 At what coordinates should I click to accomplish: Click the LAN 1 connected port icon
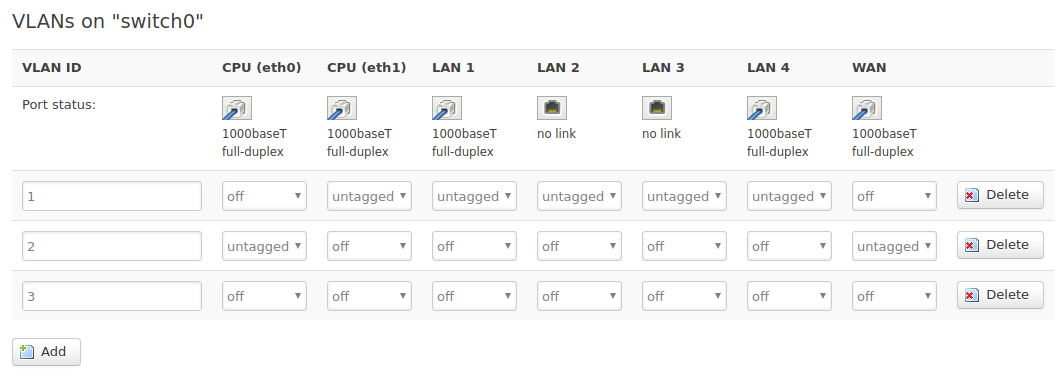coord(447,108)
